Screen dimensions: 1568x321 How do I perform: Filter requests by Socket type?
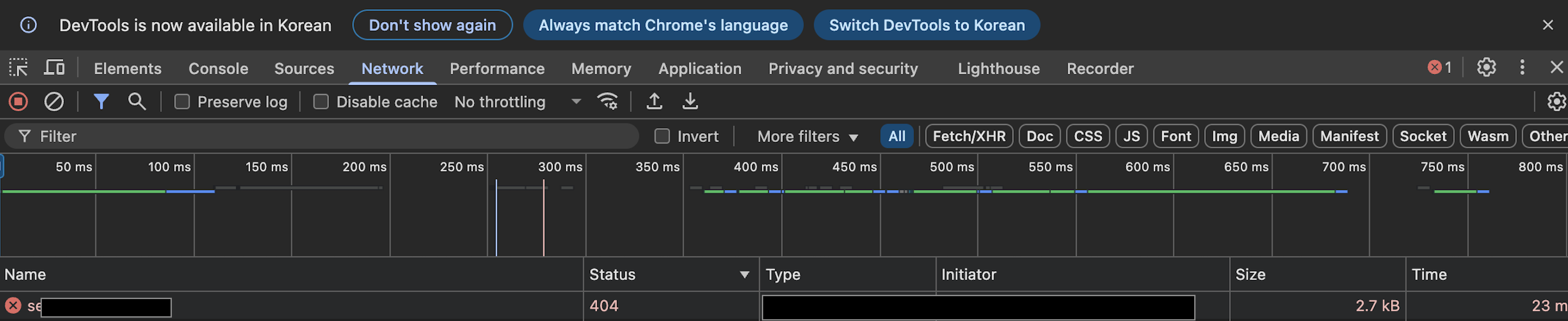[1423, 136]
